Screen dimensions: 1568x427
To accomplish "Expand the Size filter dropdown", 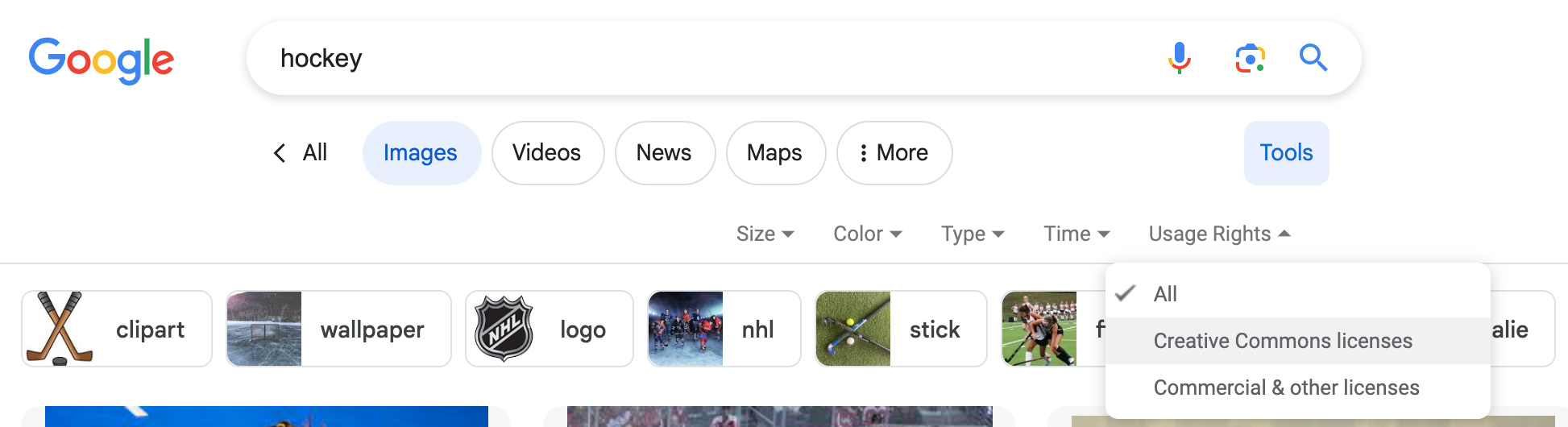I will (765, 234).
